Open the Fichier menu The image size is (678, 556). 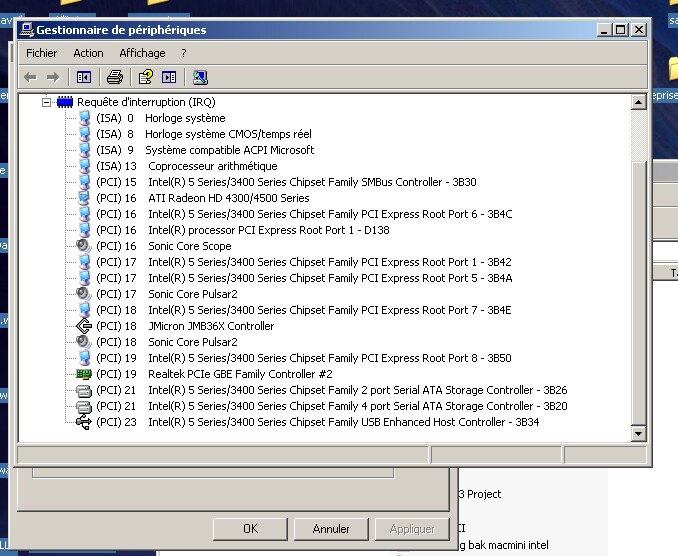click(42, 53)
